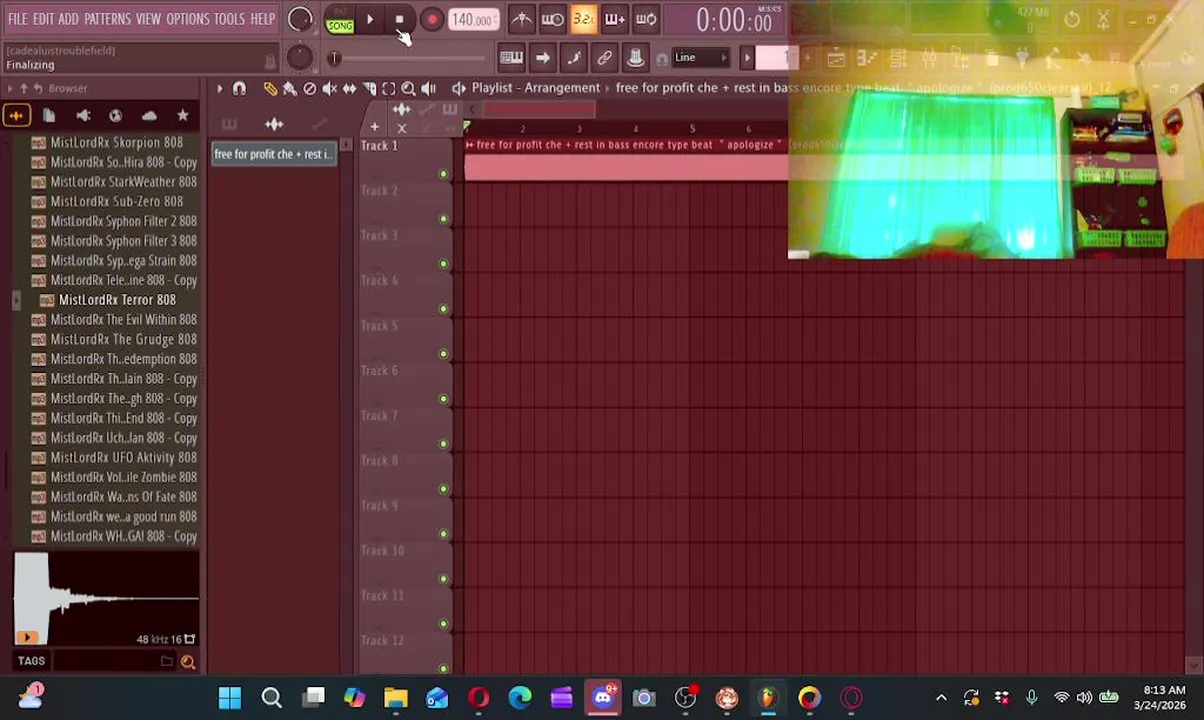Click the master pitch knob
Screen dimensions: 1204x720
[x=299, y=57]
